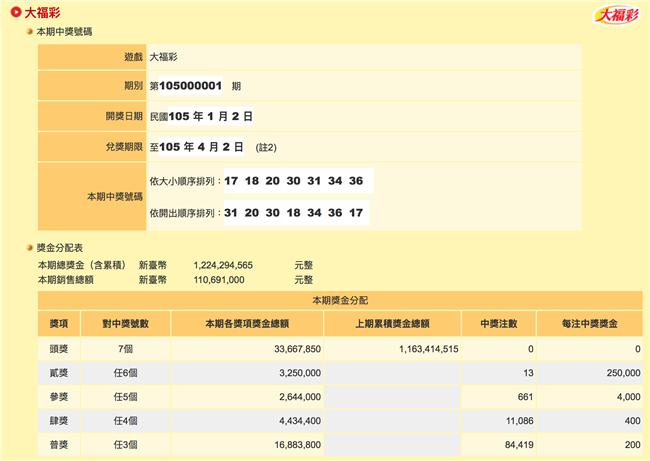Click the 頭獎 row label
Screen dimensions: 650x461
(x=59, y=349)
